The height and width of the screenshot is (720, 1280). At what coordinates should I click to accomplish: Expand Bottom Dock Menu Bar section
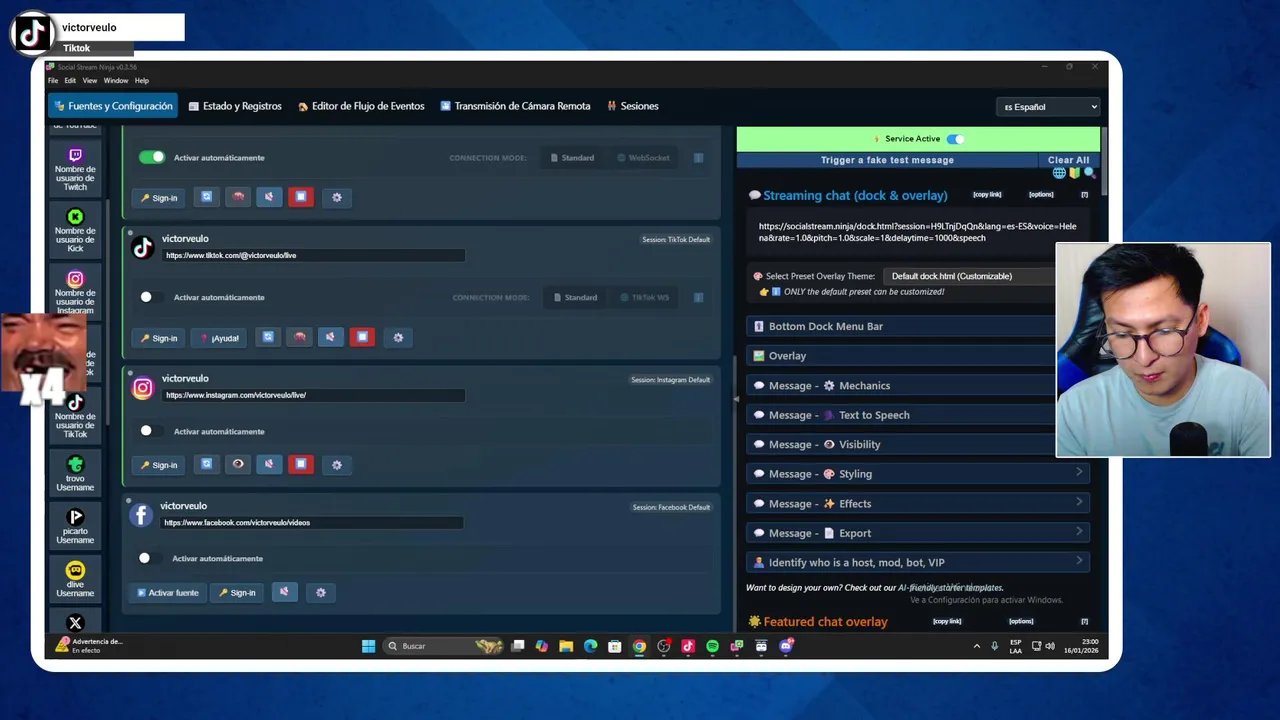pos(901,326)
